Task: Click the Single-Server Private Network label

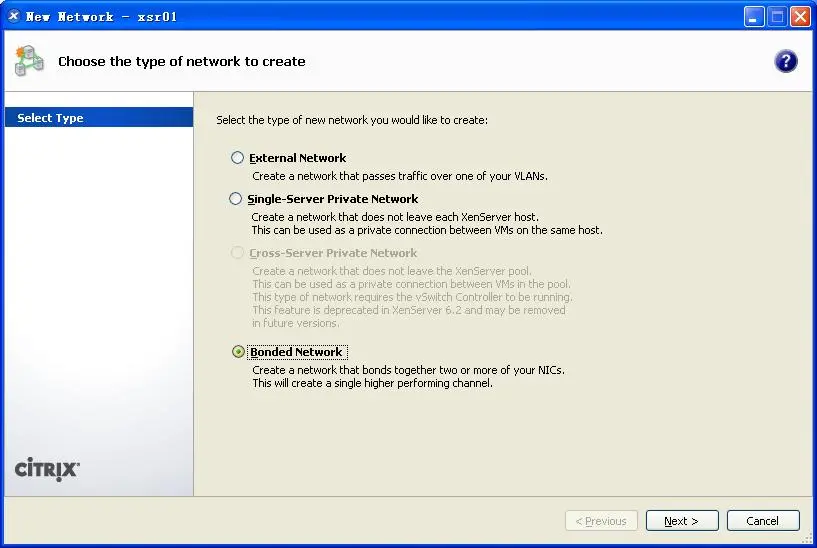Action: [332, 199]
